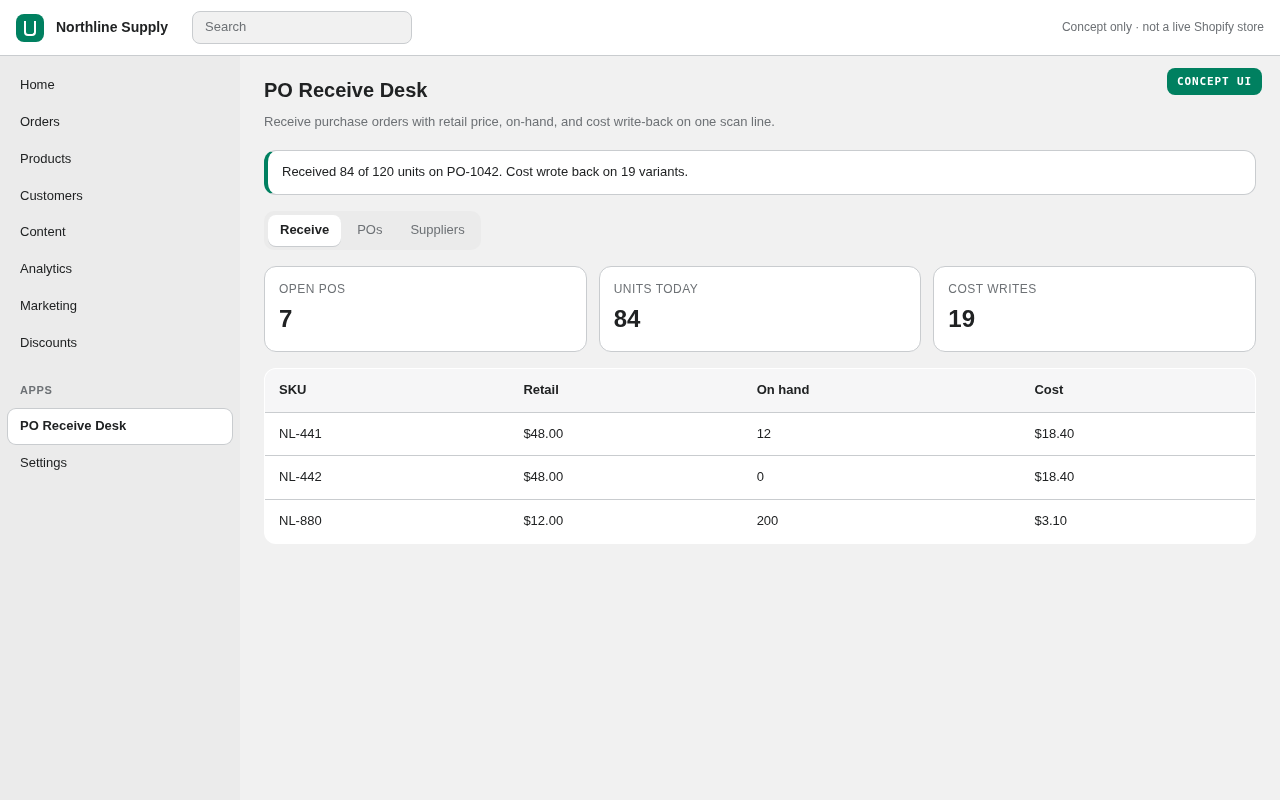Image resolution: width=1280 pixels, height=800 pixels.
Task: Go to Products in the sidebar
Action: [x=120, y=159]
